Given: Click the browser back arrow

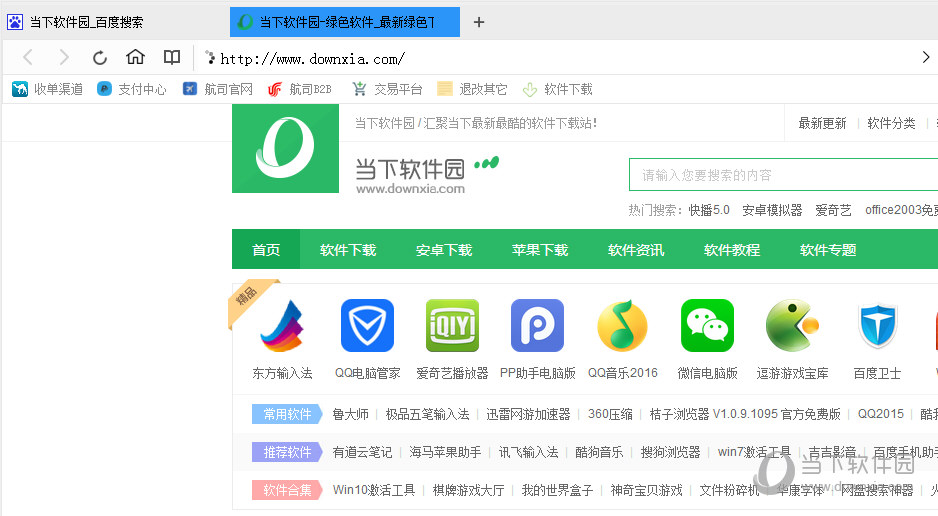Looking at the screenshot, I should coord(28,57).
